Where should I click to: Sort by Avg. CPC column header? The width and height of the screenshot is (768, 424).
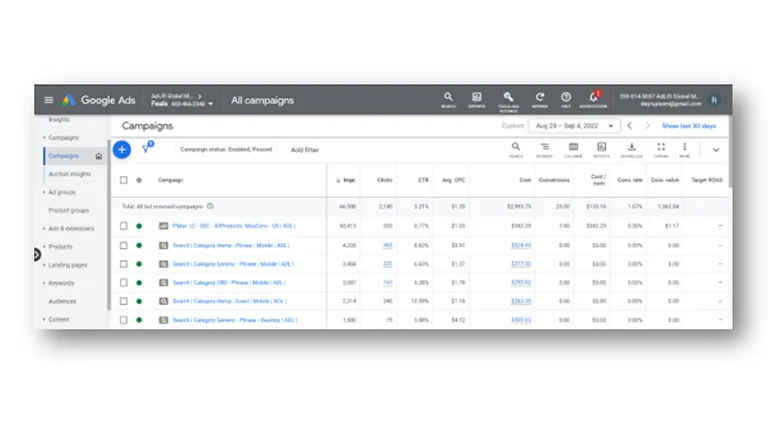(454, 180)
